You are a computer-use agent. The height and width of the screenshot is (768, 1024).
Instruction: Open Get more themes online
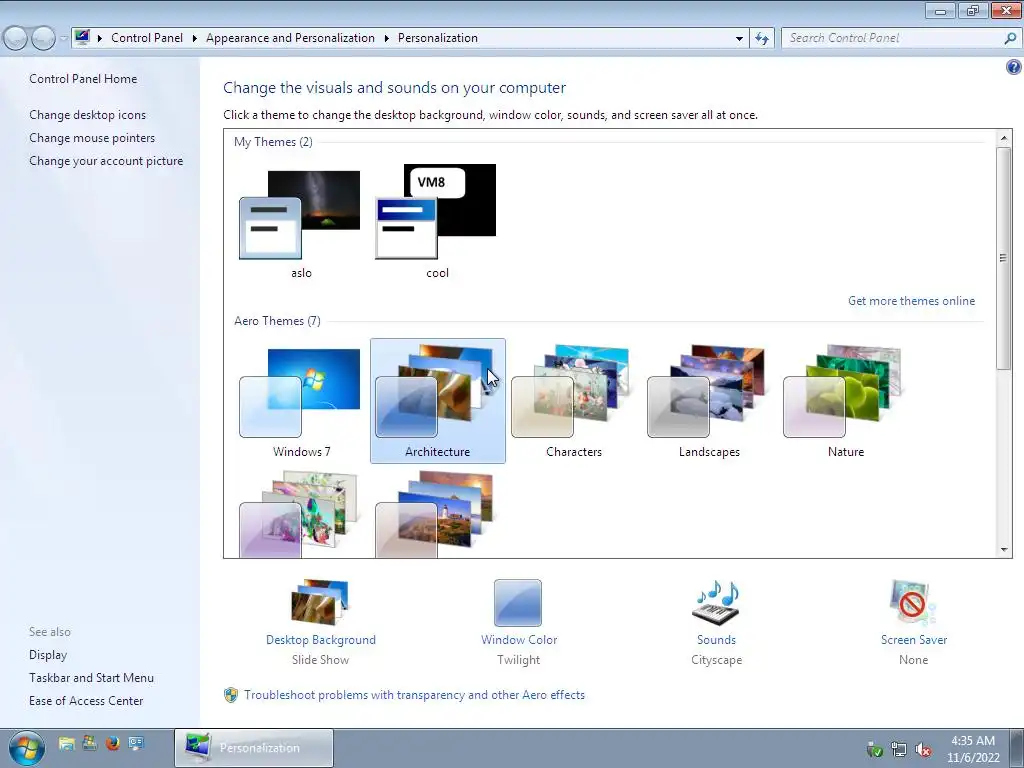click(x=911, y=301)
